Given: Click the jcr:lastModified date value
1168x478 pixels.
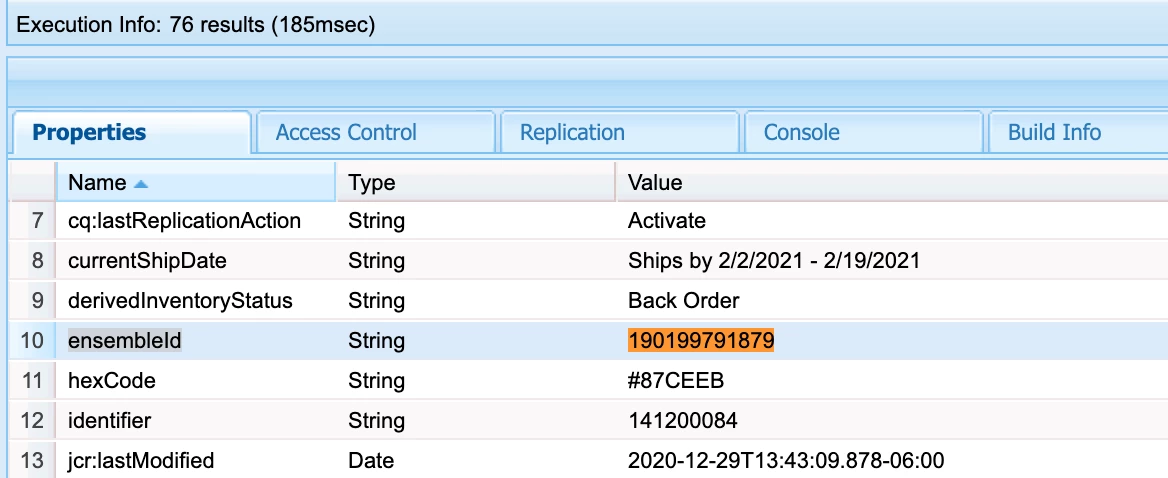Looking at the screenshot, I should coord(786,461).
